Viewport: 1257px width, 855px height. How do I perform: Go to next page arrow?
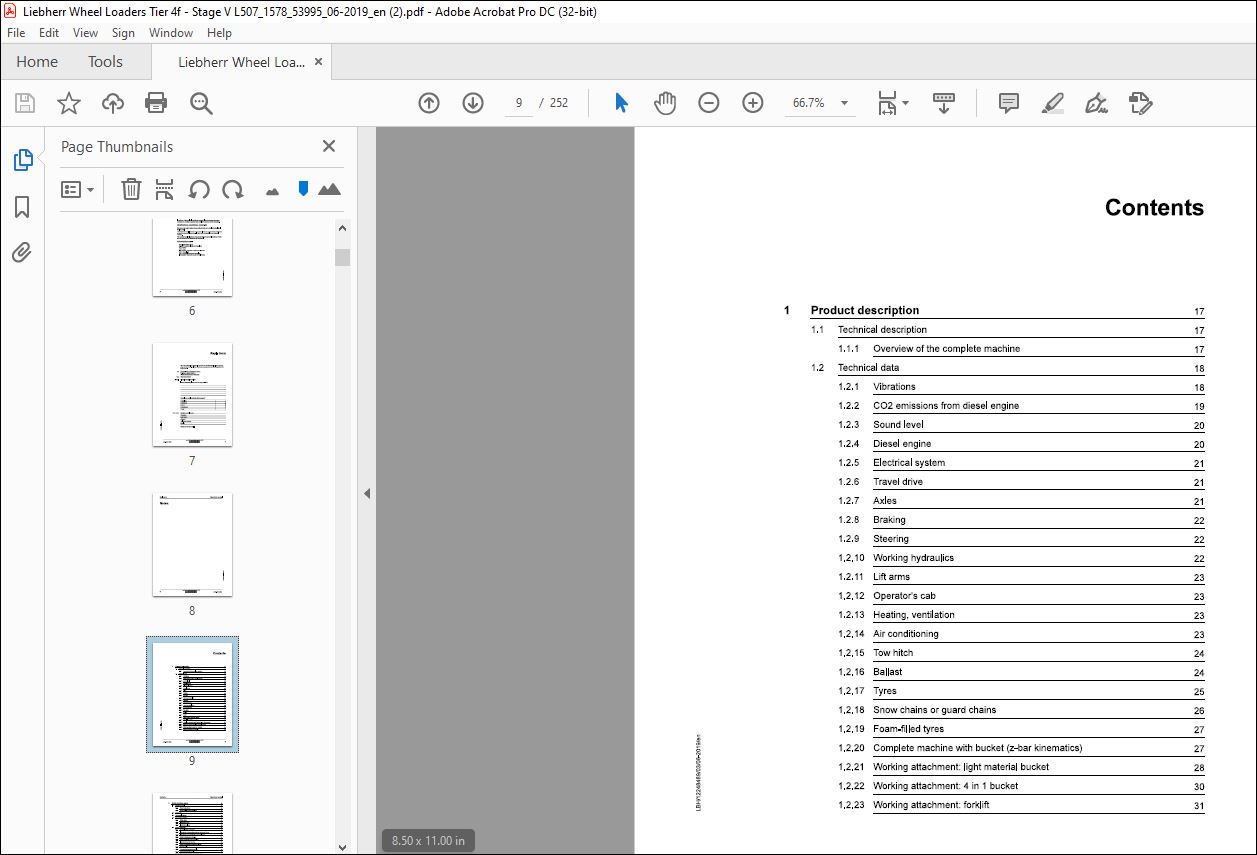[473, 103]
